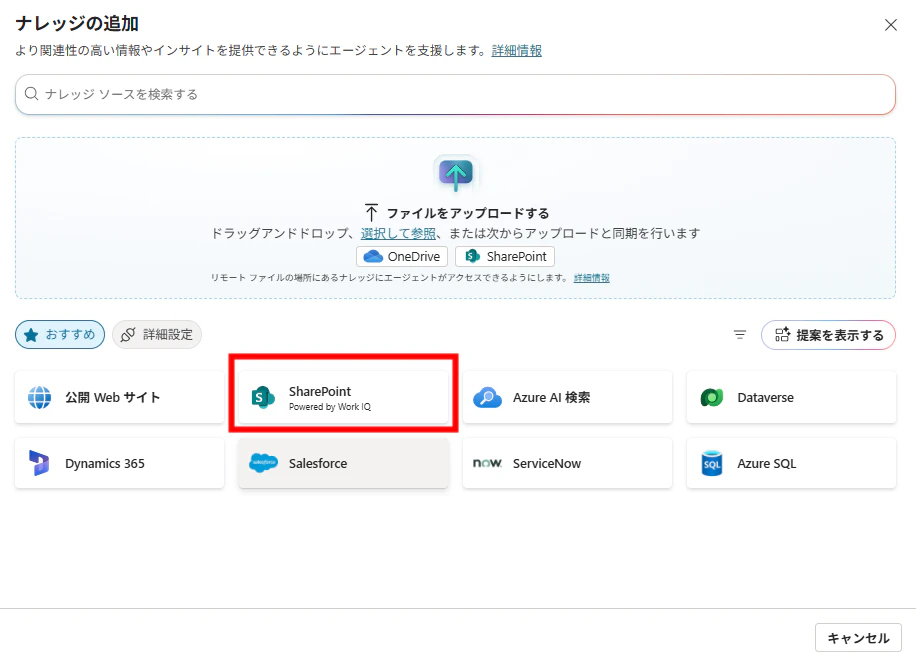The width and height of the screenshot is (916, 661).
Task: Switch to the 詳細設定 tab
Action: pos(157,335)
